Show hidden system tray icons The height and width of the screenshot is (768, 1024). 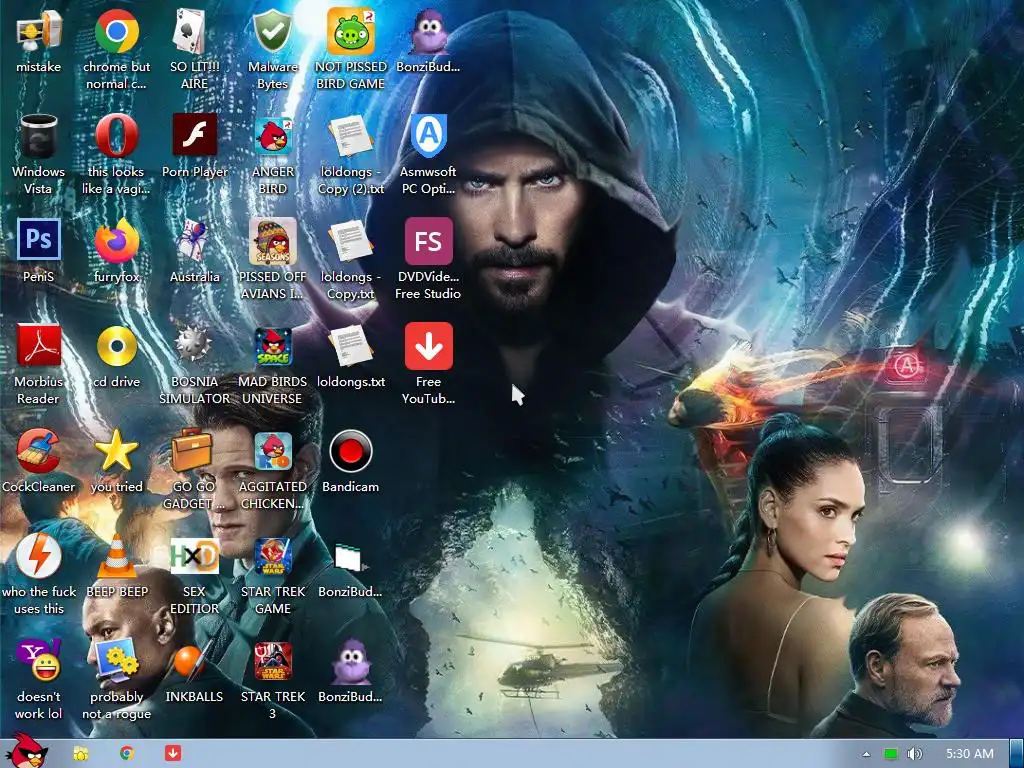click(866, 754)
